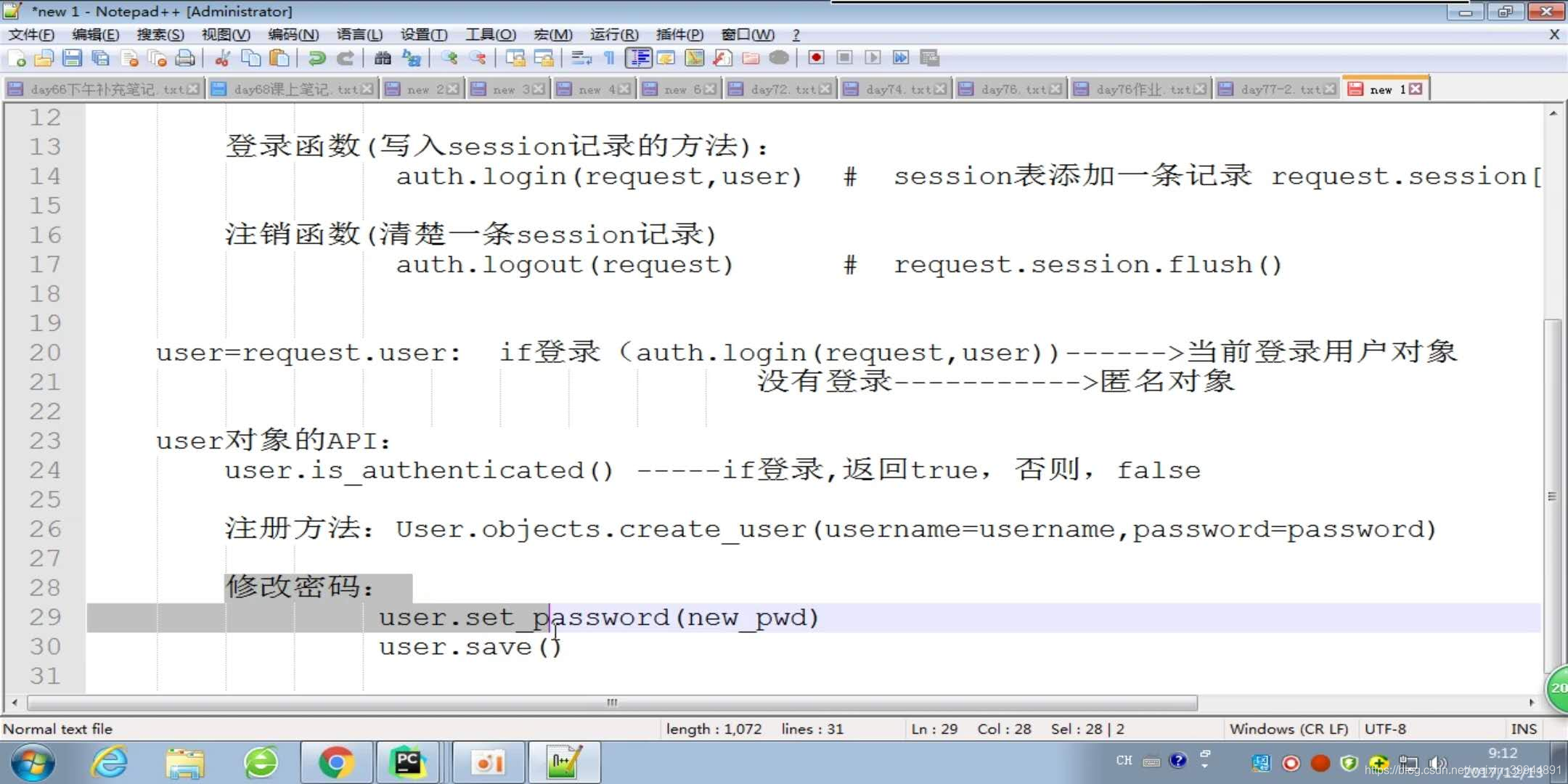Click the UTF-8 encoding in status bar
Image resolution: width=1568 pixels, height=784 pixels.
click(x=1385, y=729)
